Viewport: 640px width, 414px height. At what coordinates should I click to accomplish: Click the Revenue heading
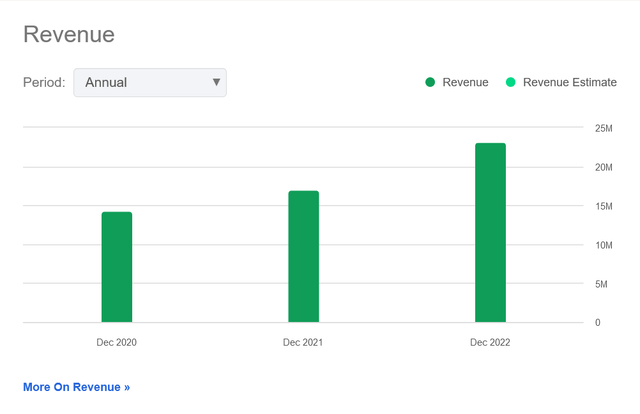tap(69, 34)
